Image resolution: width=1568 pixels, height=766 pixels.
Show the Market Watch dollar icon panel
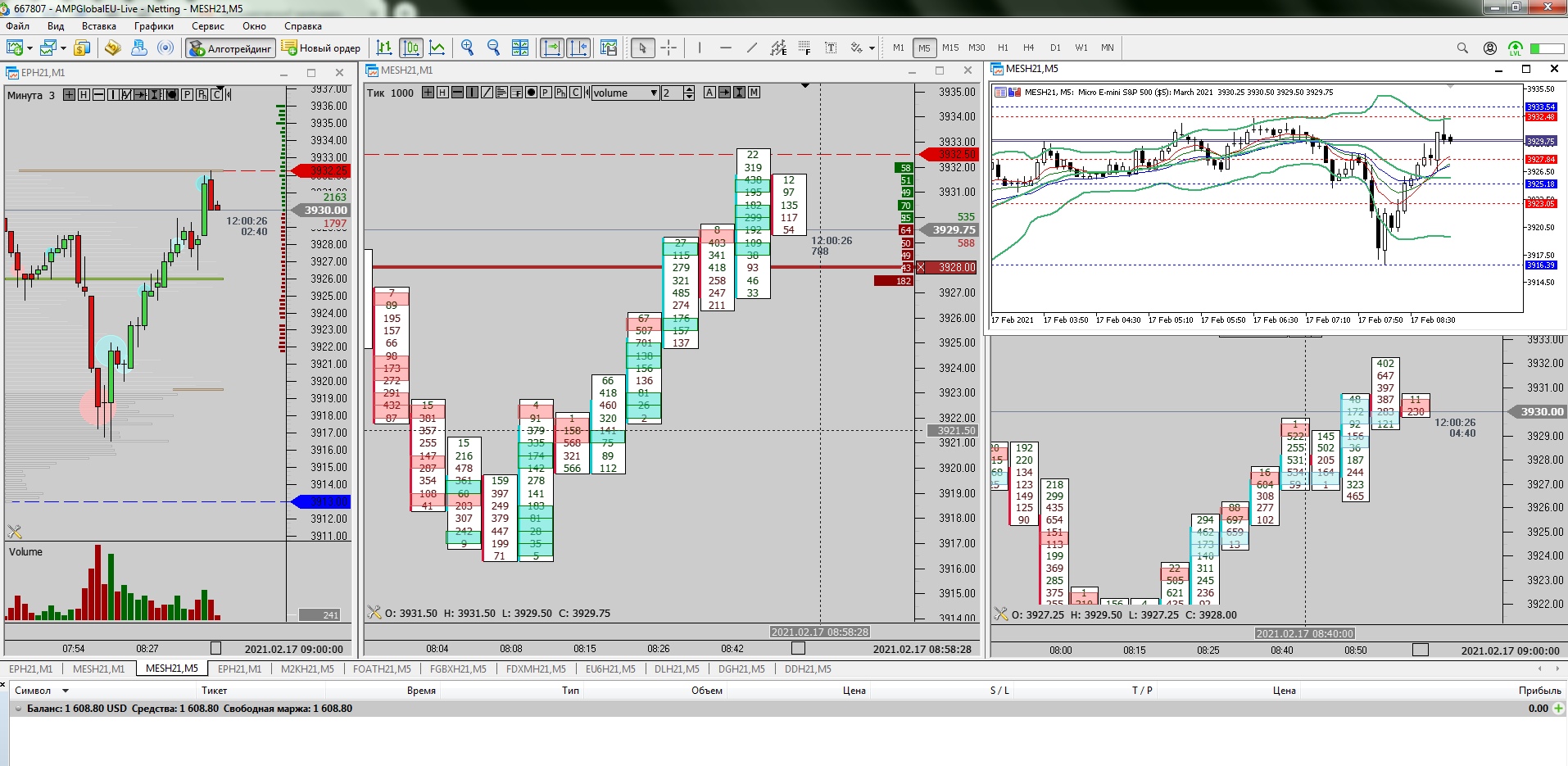tap(82, 48)
